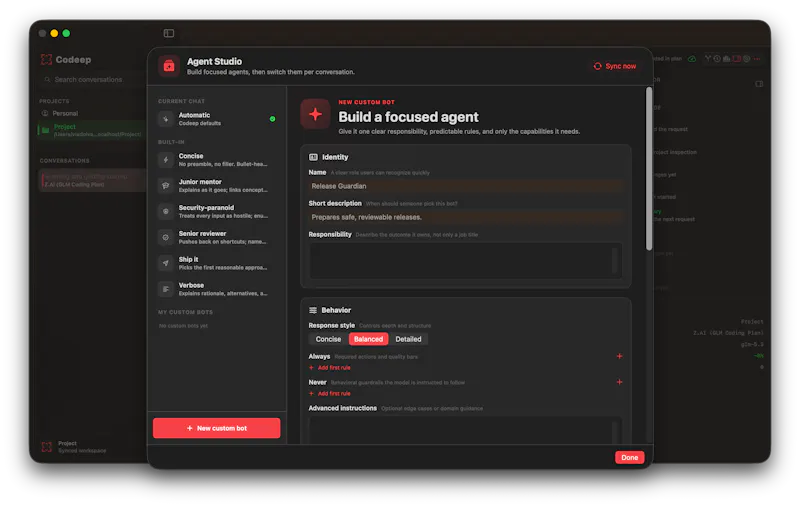This screenshot has height=508, width=800.
Task: Open the green Project folder in main sidebar
Action: pos(92,130)
